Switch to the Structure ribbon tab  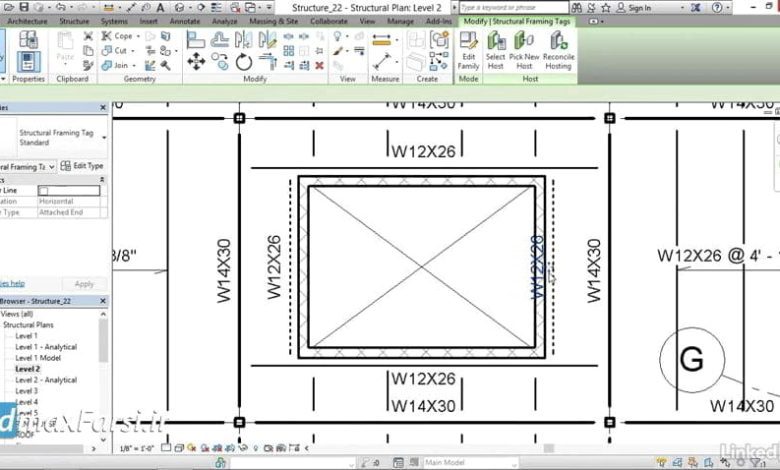(74, 20)
